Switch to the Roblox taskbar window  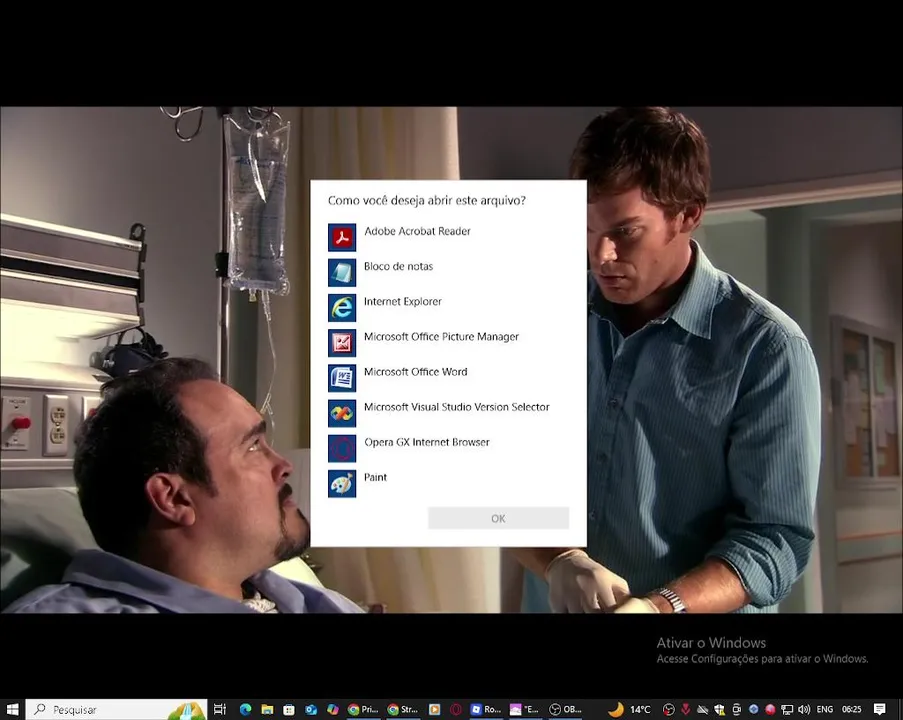click(x=487, y=709)
